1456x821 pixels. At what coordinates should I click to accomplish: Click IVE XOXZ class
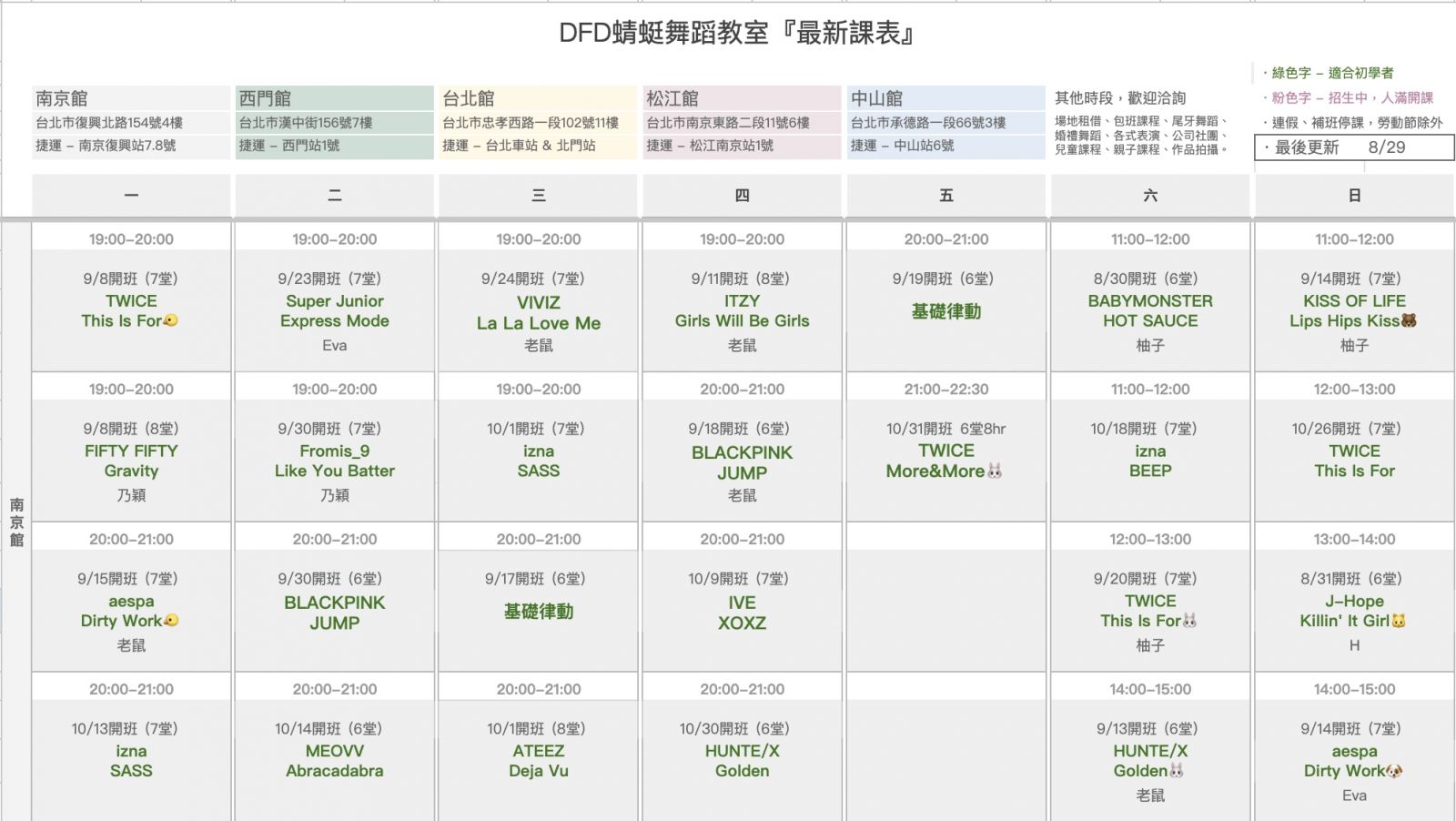pyautogui.click(x=742, y=613)
